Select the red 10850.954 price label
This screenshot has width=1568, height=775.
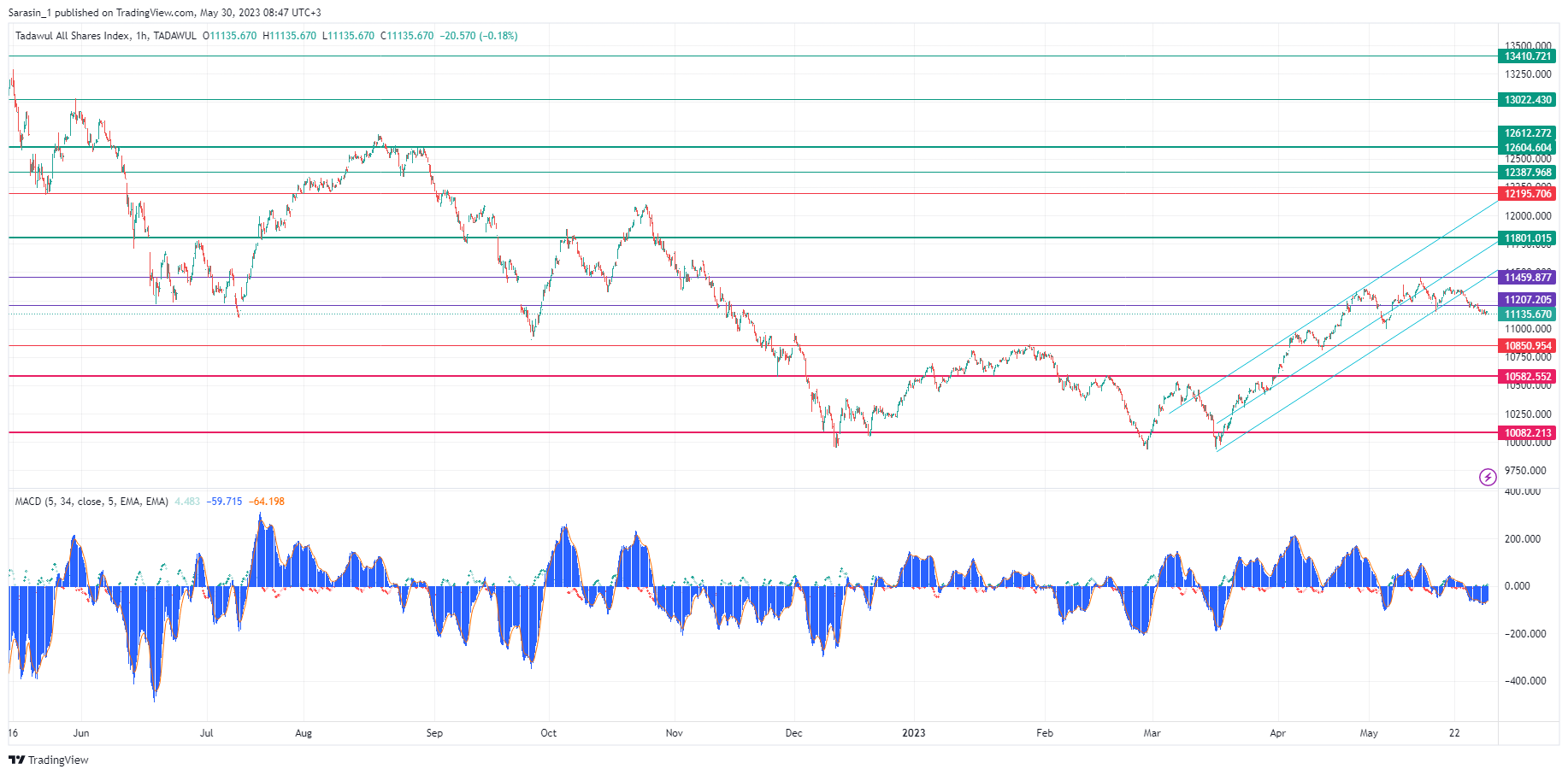click(x=1528, y=346)
